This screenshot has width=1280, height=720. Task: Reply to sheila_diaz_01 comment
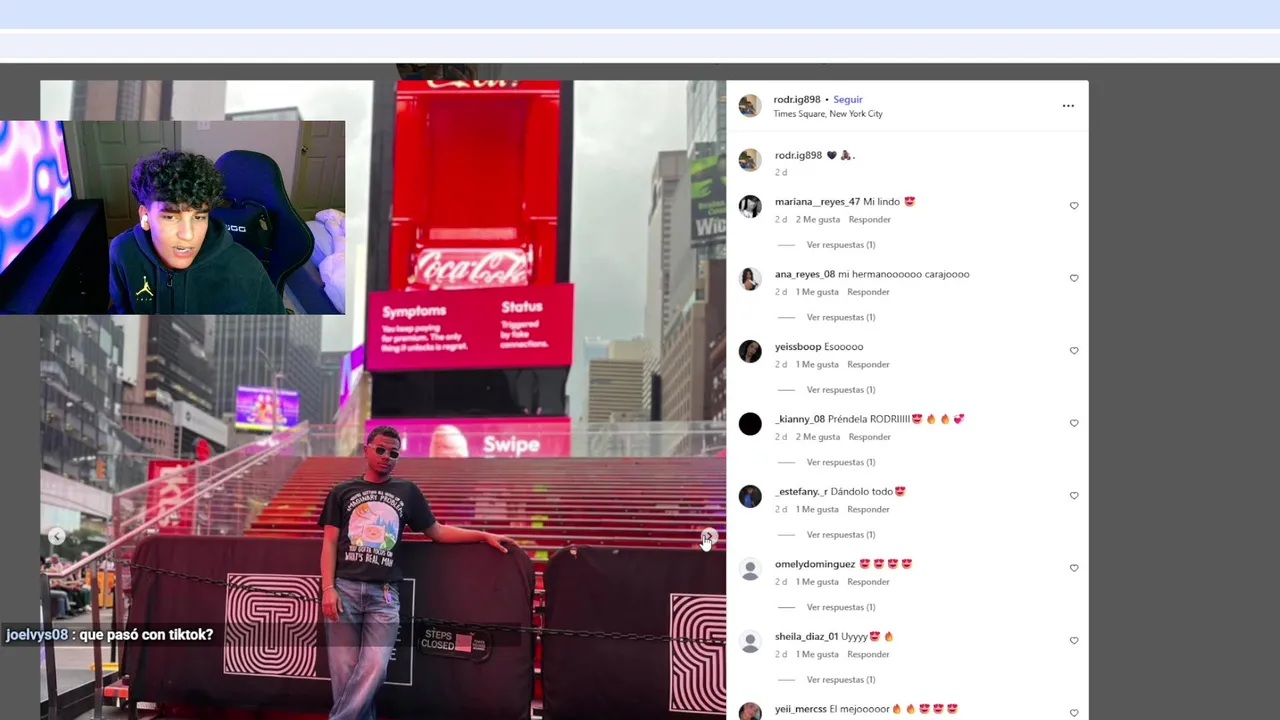tap(868, 655)
